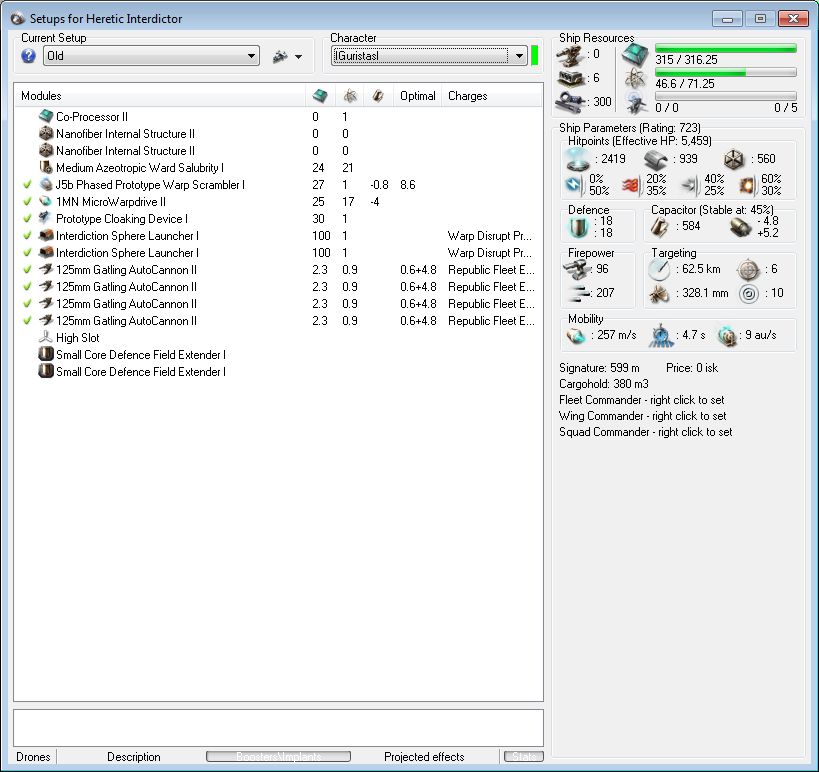Open the Stats tab
Viewport: 819px width, 772px height.
(x=524, y=756)
